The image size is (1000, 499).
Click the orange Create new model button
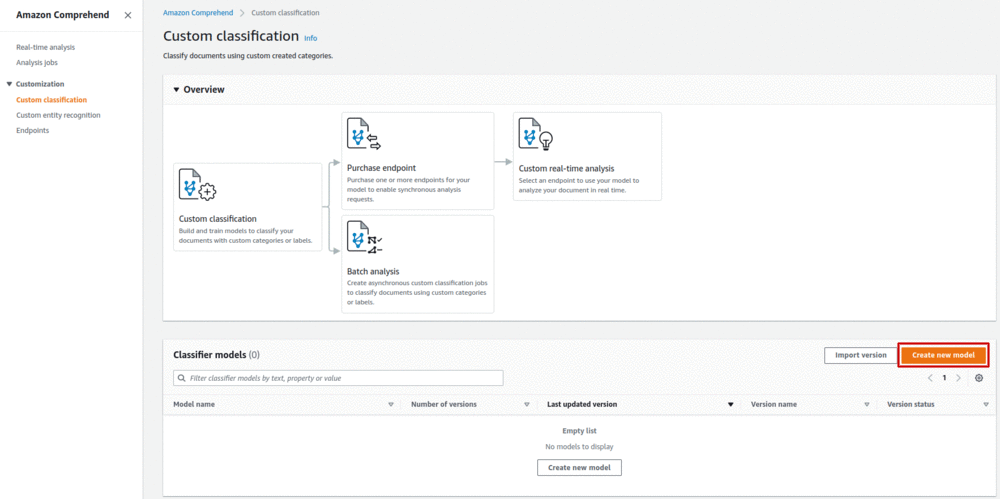pos(943,355)
